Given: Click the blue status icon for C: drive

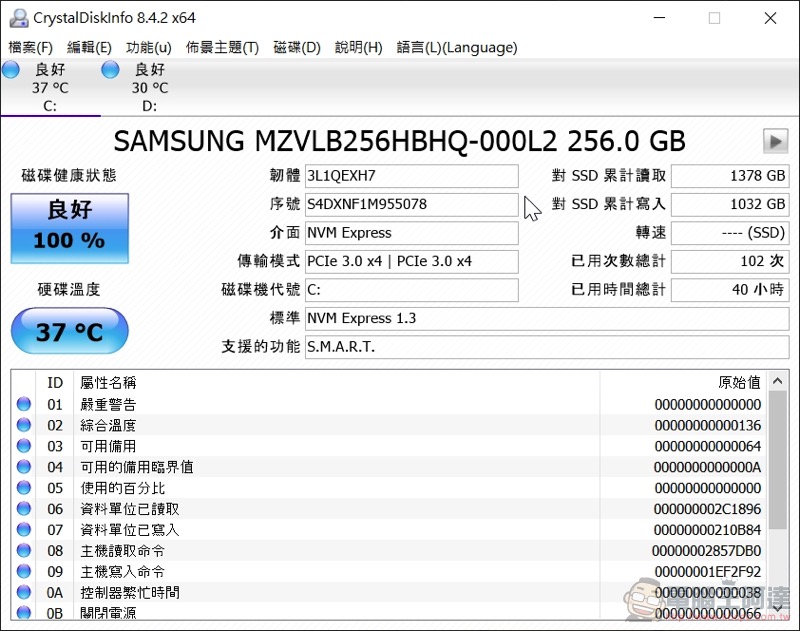Looking at the screenshot, I should coord(11,69).
